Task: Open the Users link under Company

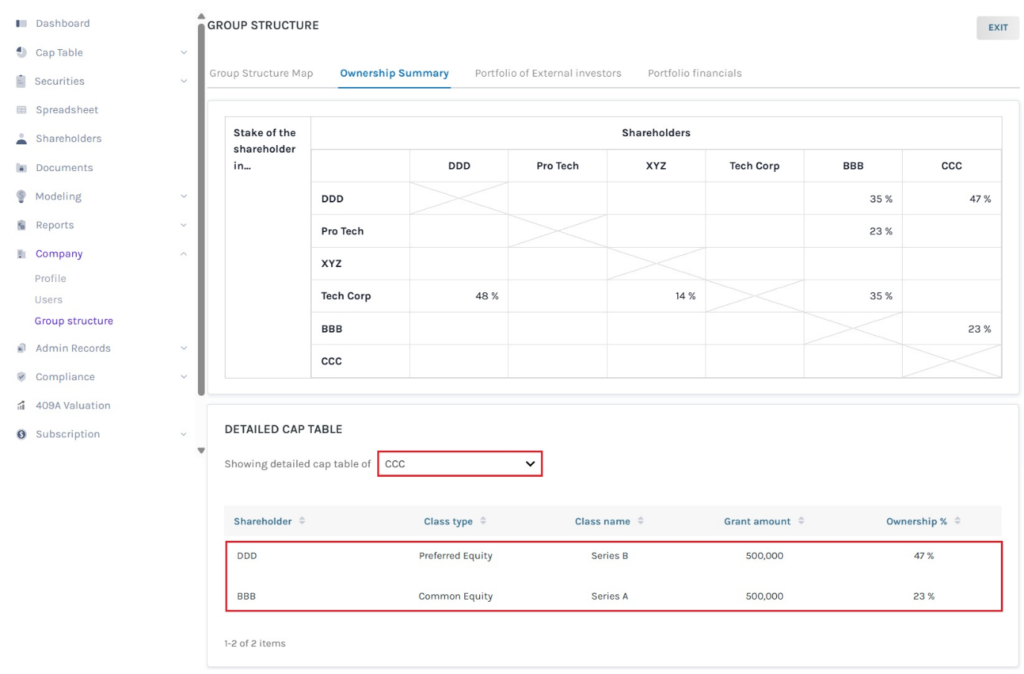Action: pyautogui.click(x=49, y=300)
